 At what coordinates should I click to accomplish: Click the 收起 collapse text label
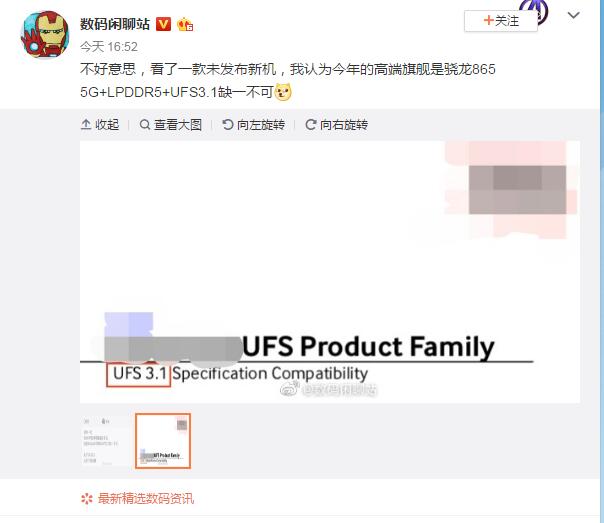coord(107,125)
